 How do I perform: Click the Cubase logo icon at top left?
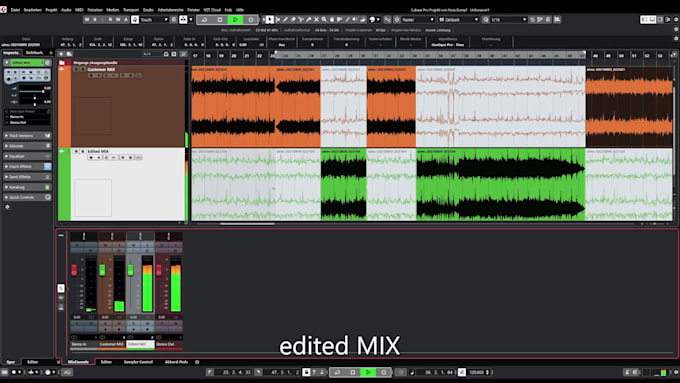[3, 10]
